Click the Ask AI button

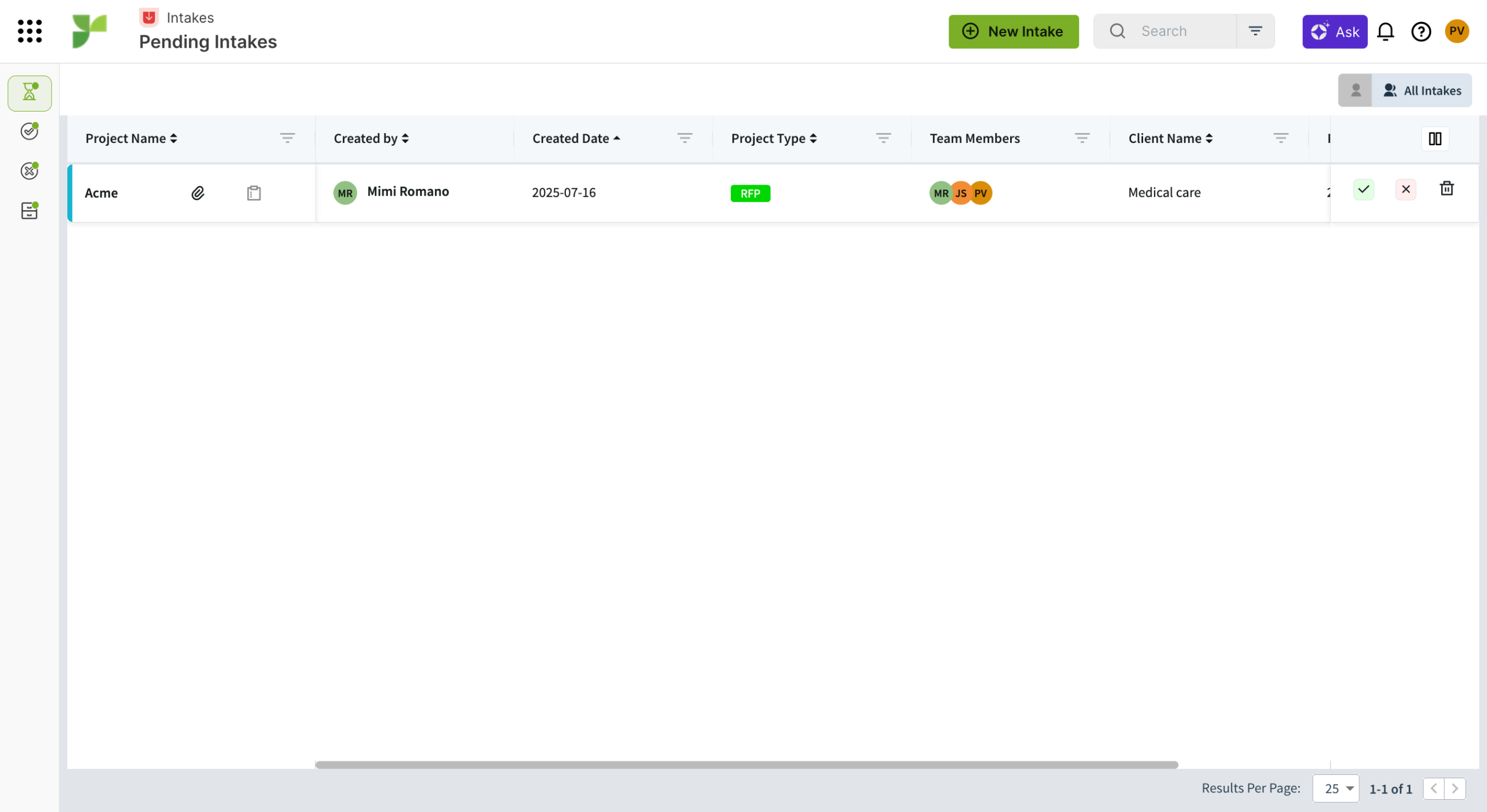click(x=1334, y=31)
